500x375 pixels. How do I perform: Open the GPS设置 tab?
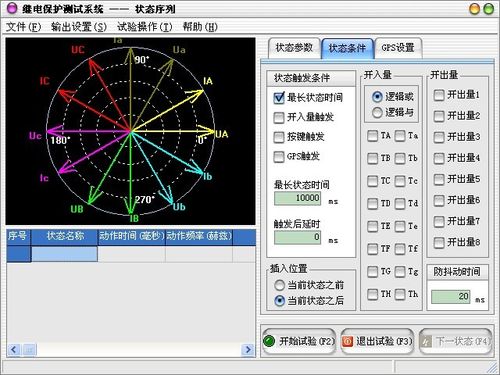coord(398,48)
